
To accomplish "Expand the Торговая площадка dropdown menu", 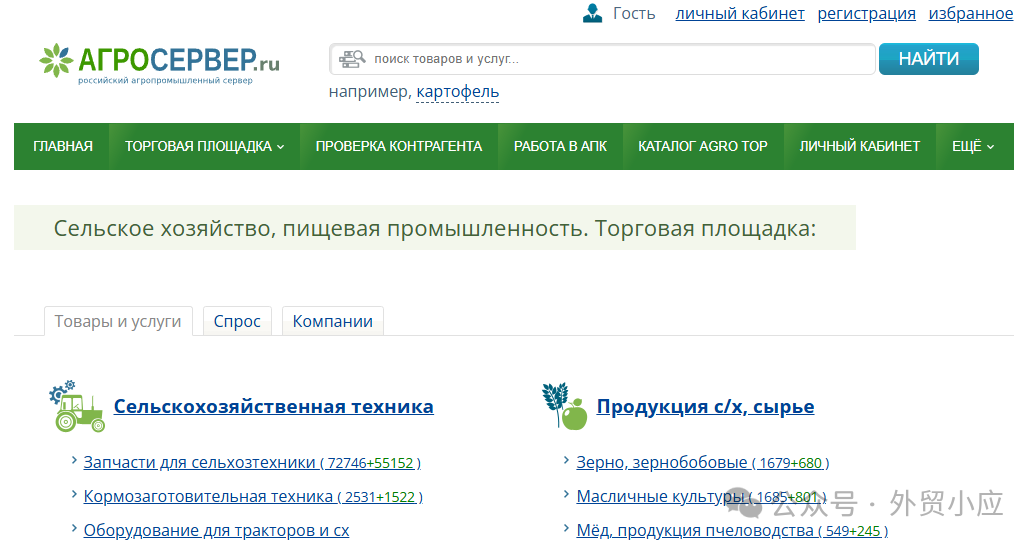I will click(204, 146).
